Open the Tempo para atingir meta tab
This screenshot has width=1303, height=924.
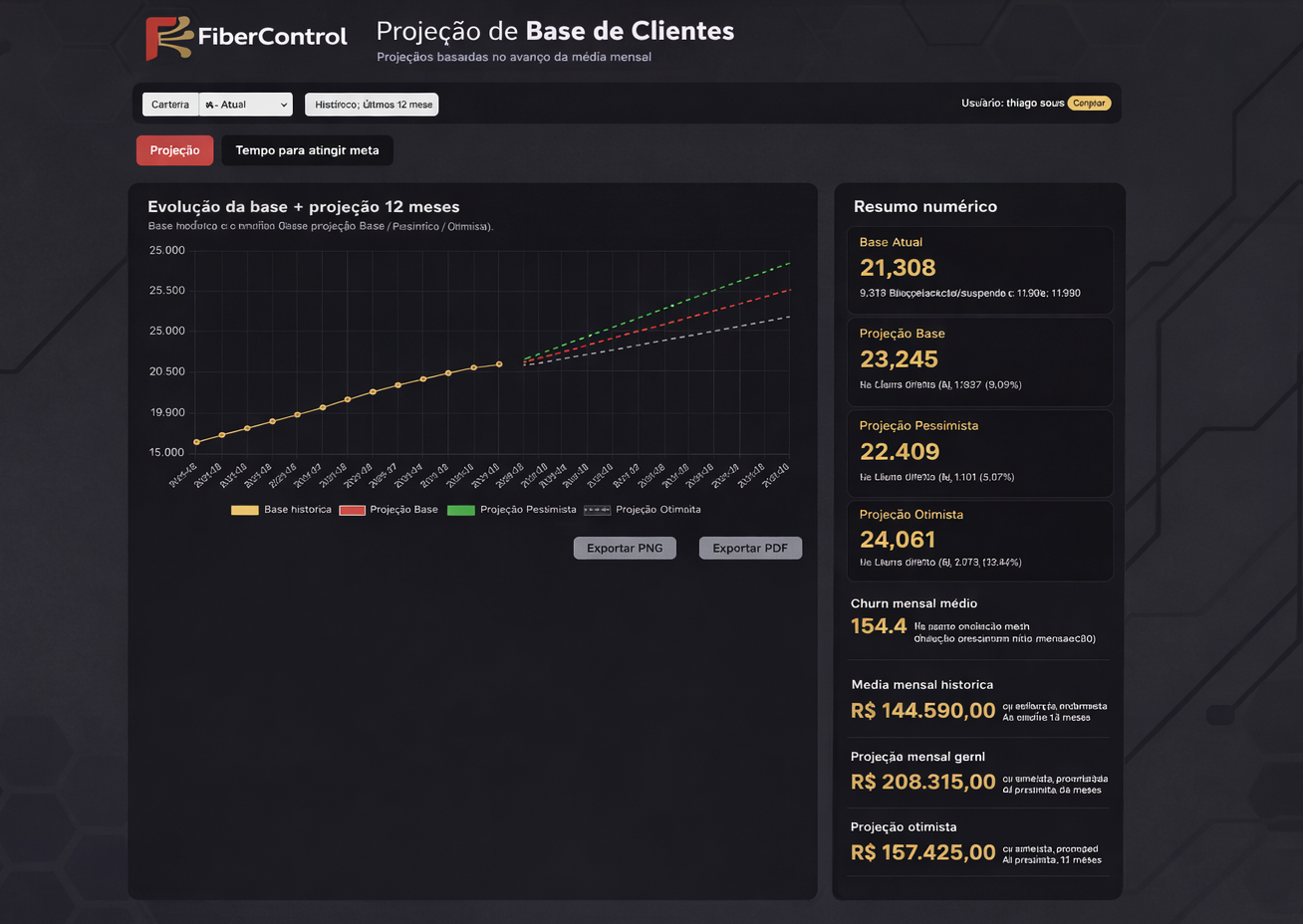click(307, 150)
